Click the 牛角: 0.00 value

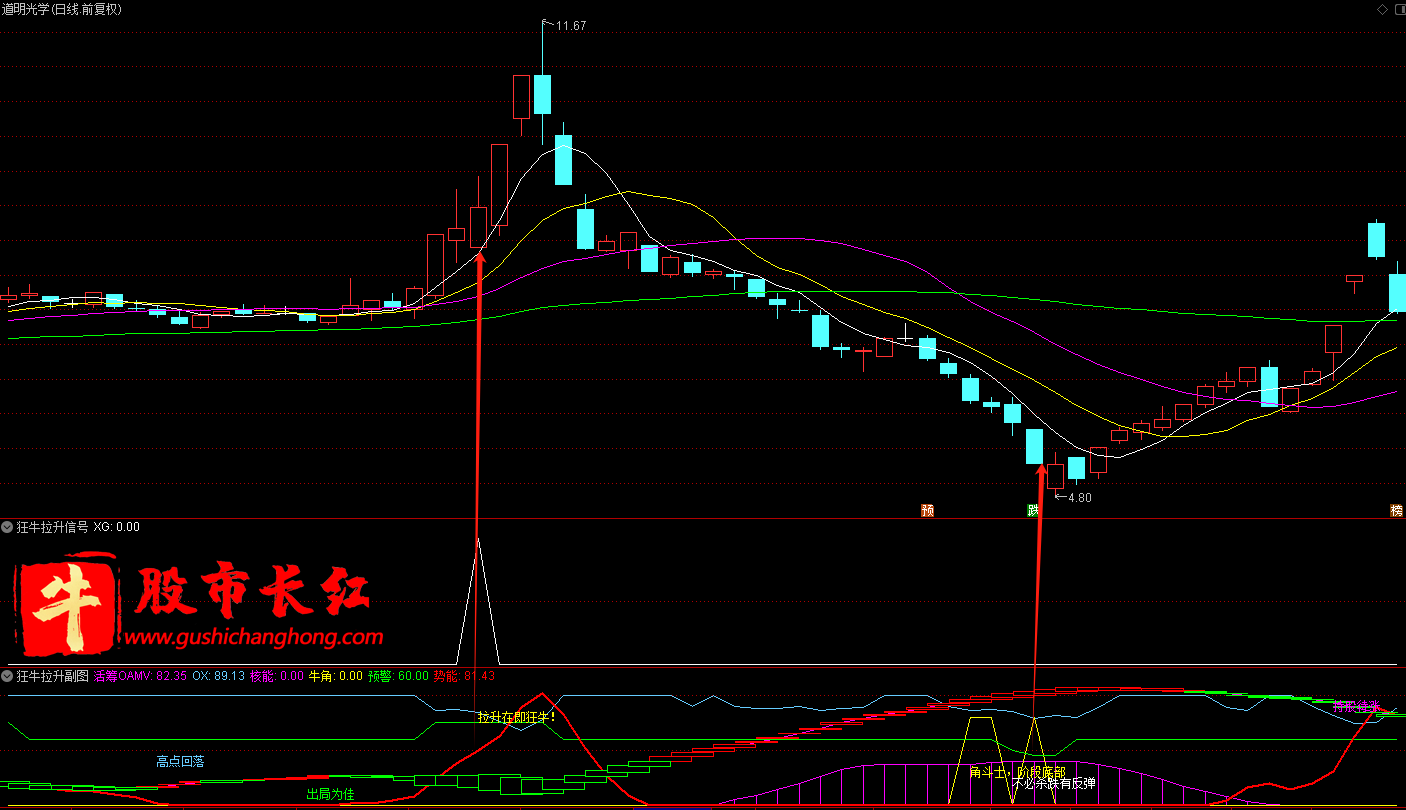[336, 676]
